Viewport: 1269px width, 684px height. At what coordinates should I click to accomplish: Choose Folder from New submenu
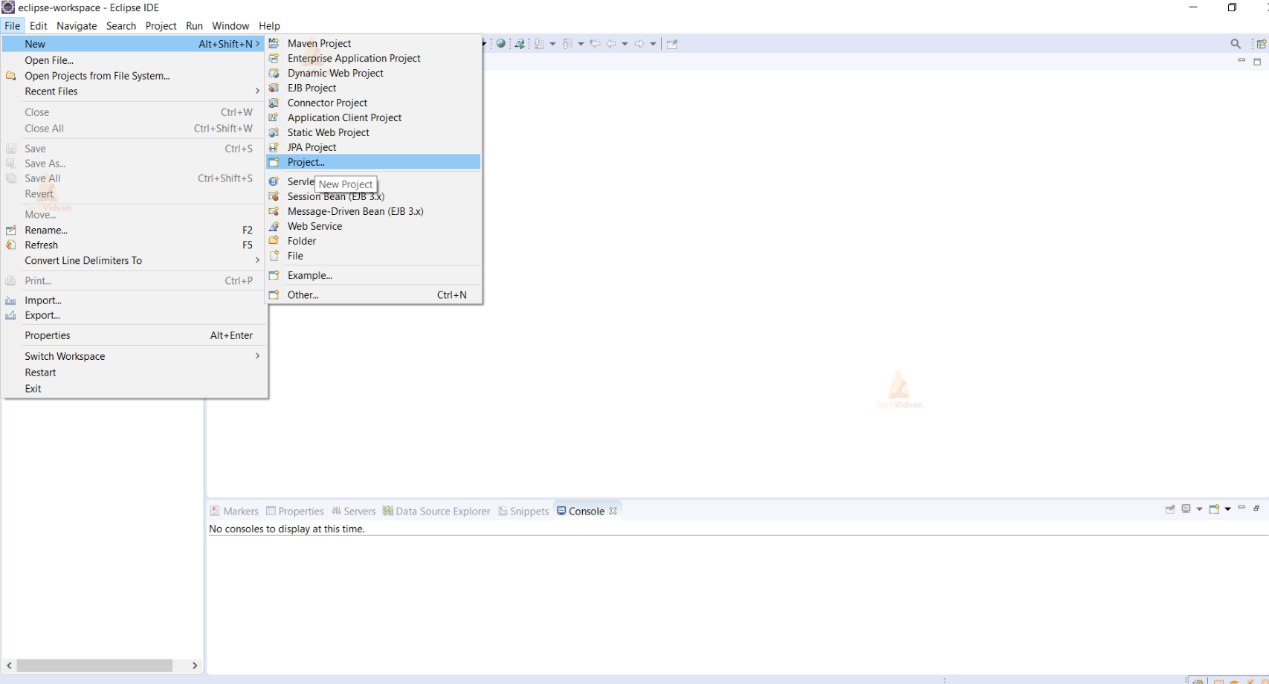pos(373,241)
